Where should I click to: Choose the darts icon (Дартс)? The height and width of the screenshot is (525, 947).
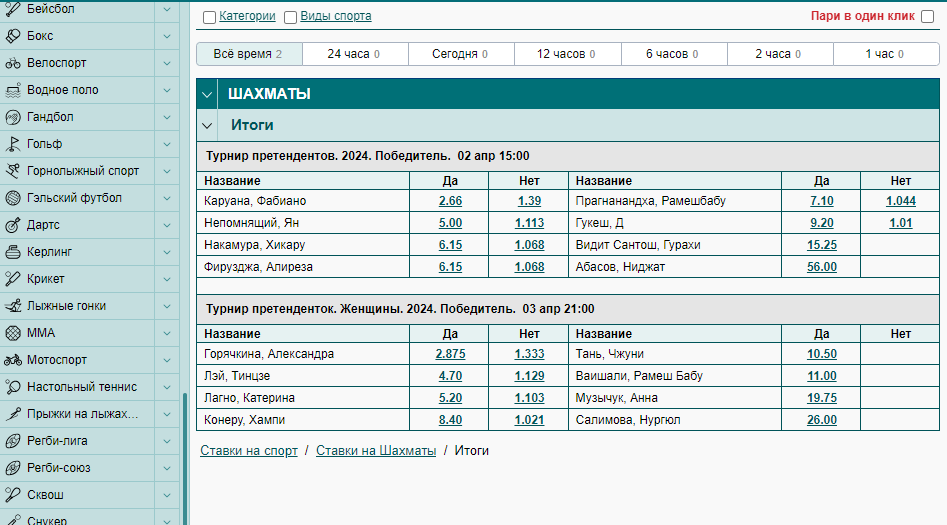(x=13, y=225)
